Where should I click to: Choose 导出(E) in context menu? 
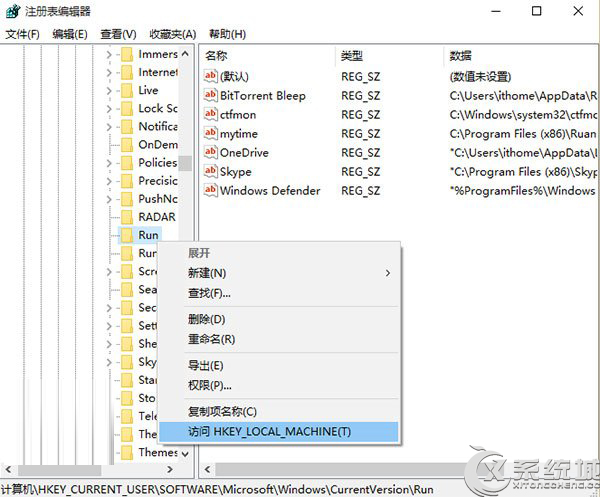[x=279, y=365]
